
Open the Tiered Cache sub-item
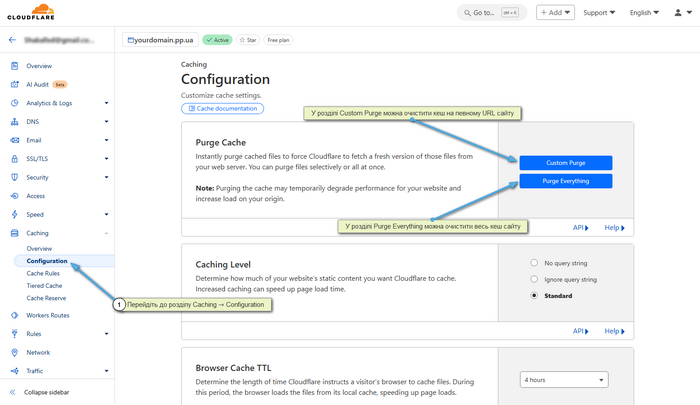click(44, 286)
